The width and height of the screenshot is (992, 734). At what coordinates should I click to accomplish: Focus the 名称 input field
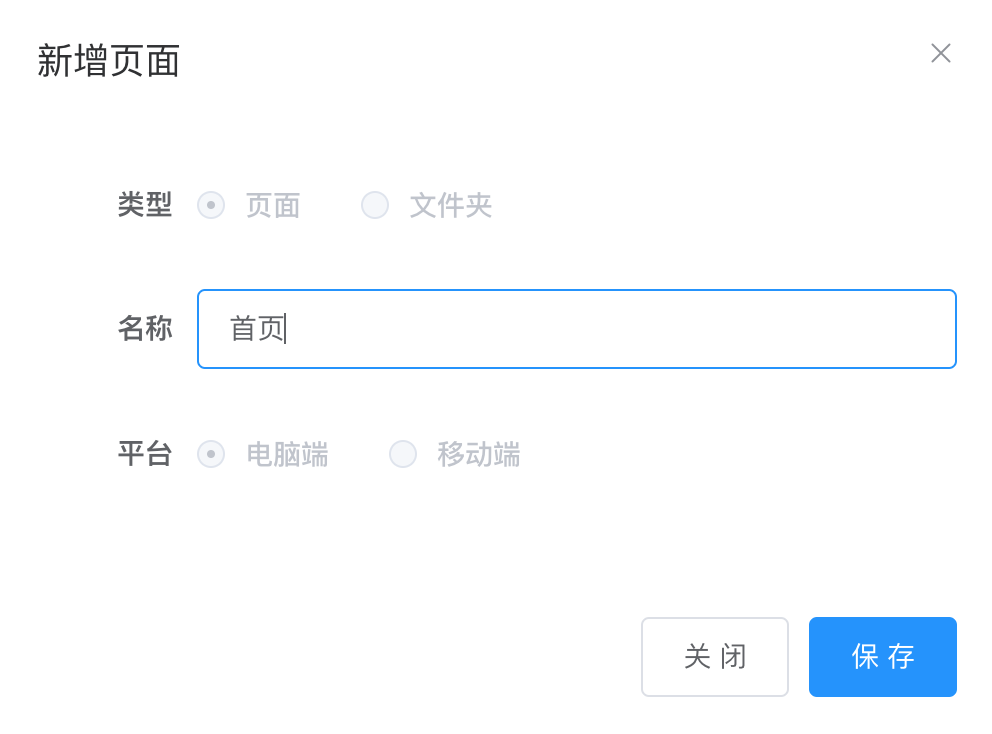(x=576, y=328)
